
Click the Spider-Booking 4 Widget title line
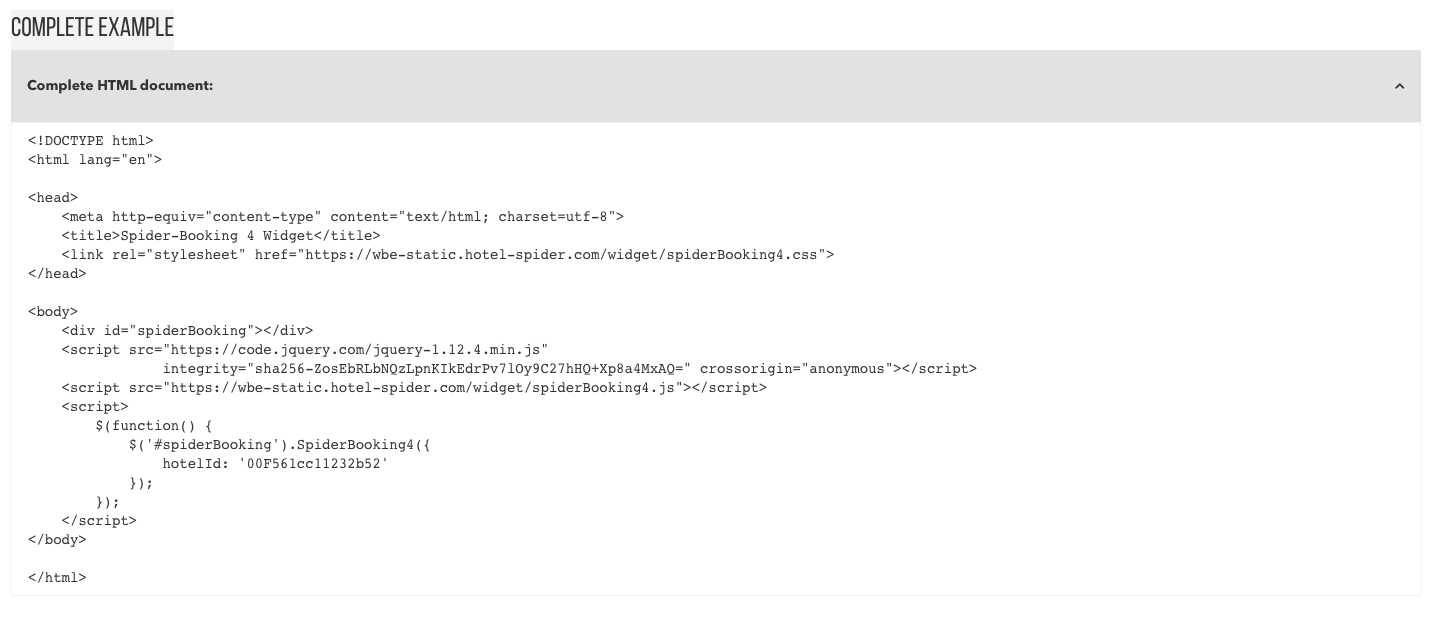[221, 236]
